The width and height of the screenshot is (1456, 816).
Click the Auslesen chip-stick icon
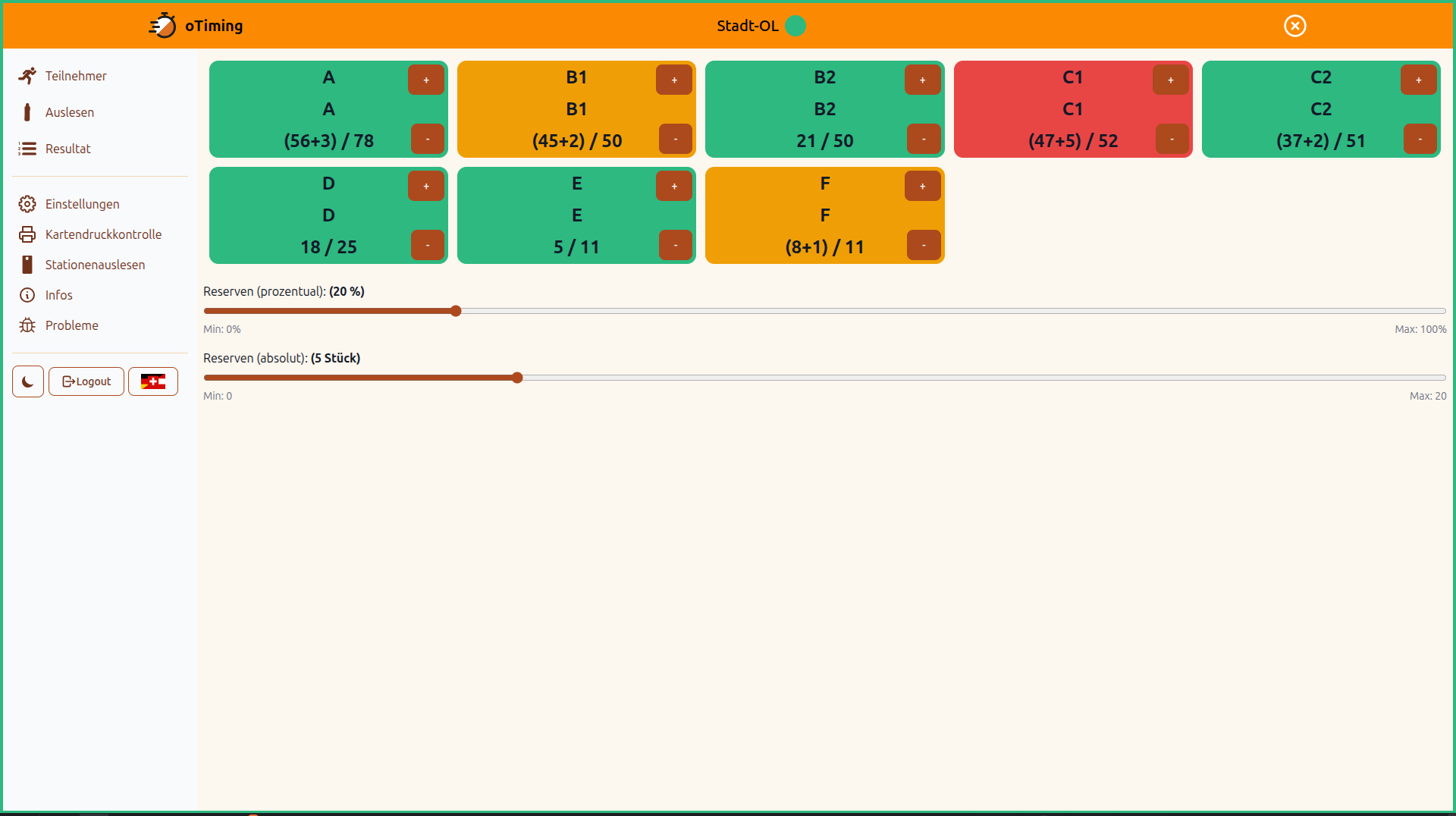tap(27, 112)
